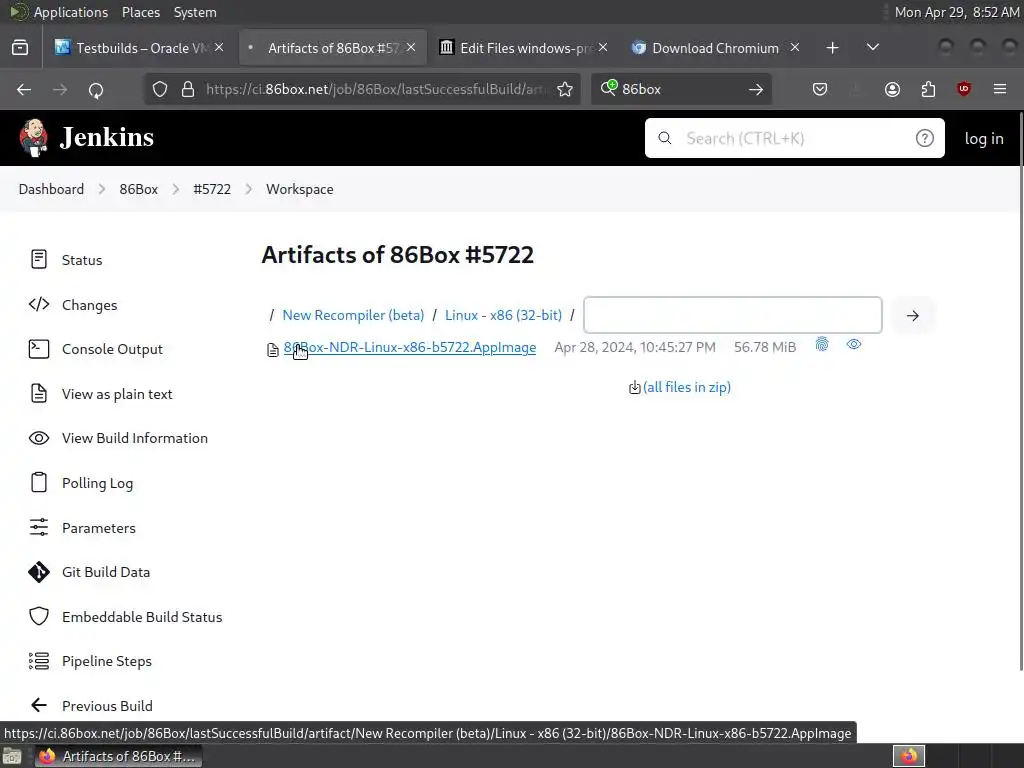This screenshot has width=1024, height=768.
Task: Click the show desktop icon in bottom panel
Action: pyautogui.click(x=12, y=756)
